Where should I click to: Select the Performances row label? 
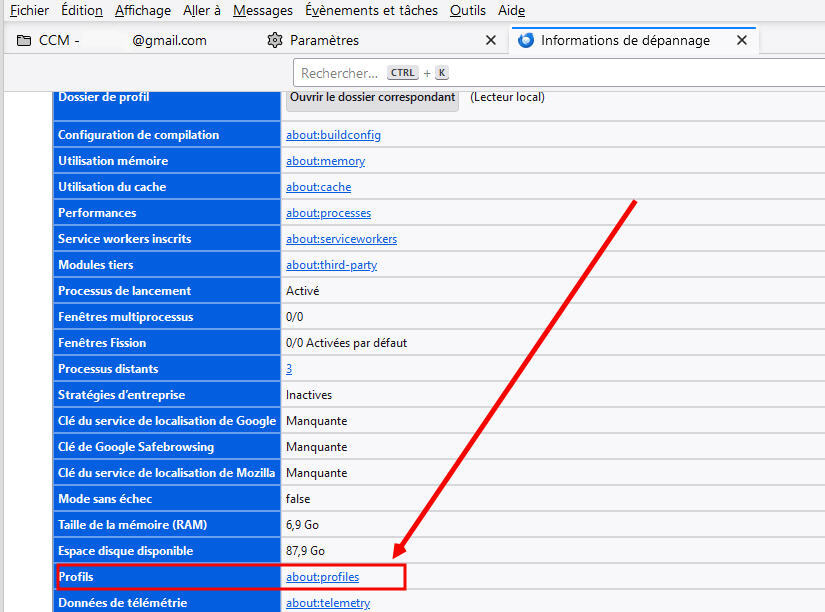pos(97,213)
